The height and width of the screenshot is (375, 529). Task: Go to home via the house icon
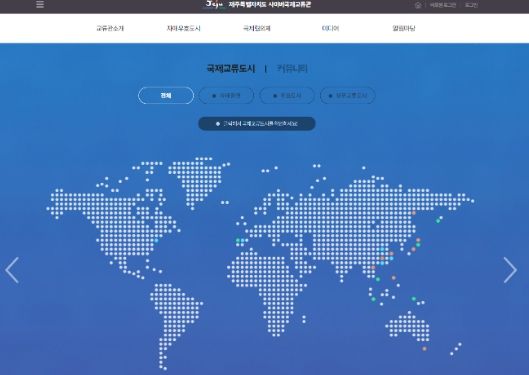(x=418, y=5)
